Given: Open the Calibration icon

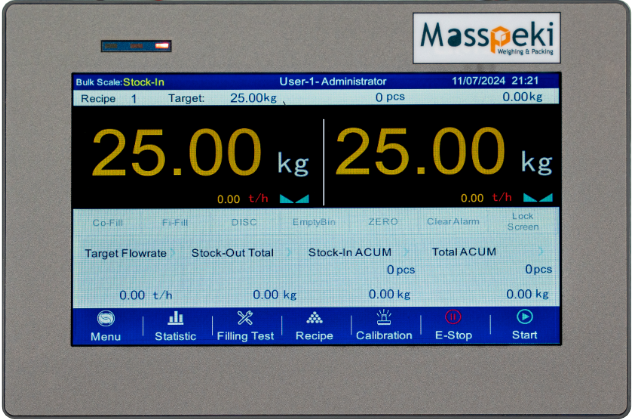Looking at the screenshot, I should pyautogui.click(x=383, y=318).
